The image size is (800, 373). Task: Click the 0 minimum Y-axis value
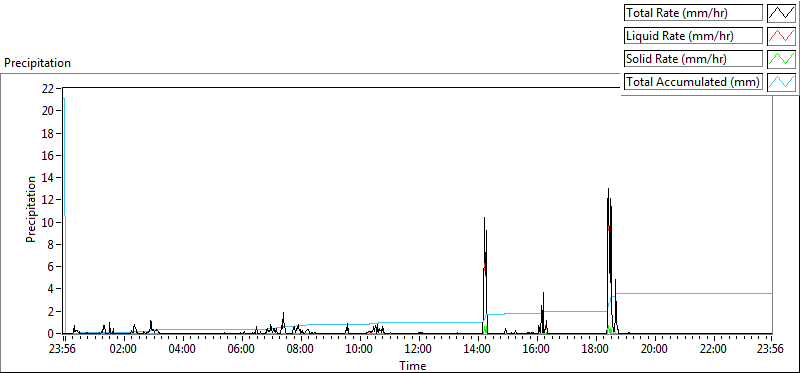pyautogui.click(x=52, y=333)
